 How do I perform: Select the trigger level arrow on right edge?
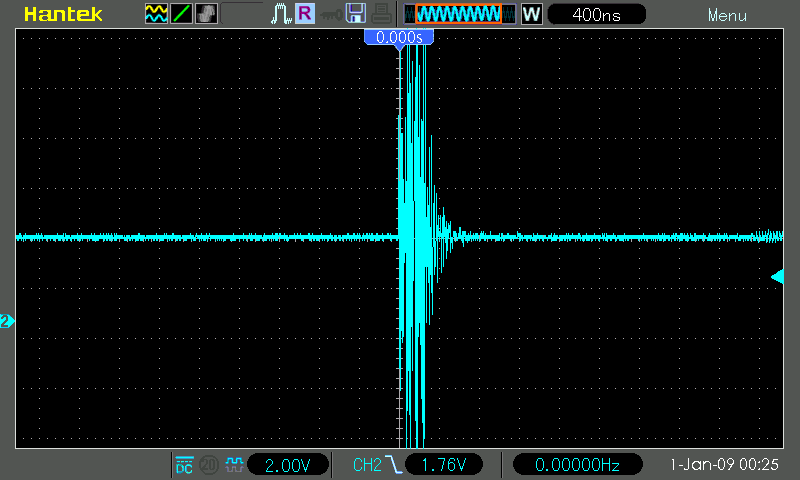777,277
